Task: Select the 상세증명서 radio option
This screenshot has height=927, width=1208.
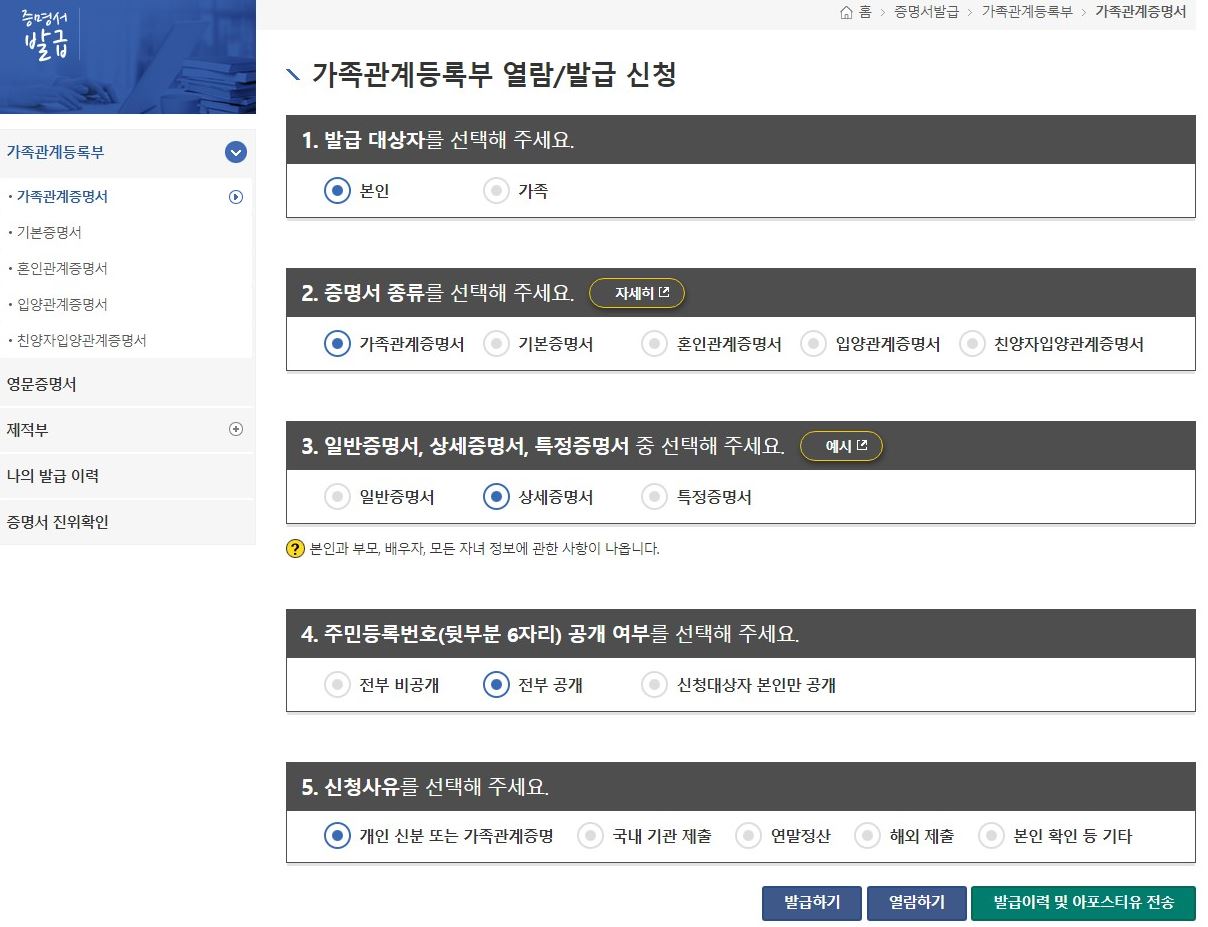Action: (496, 497)
